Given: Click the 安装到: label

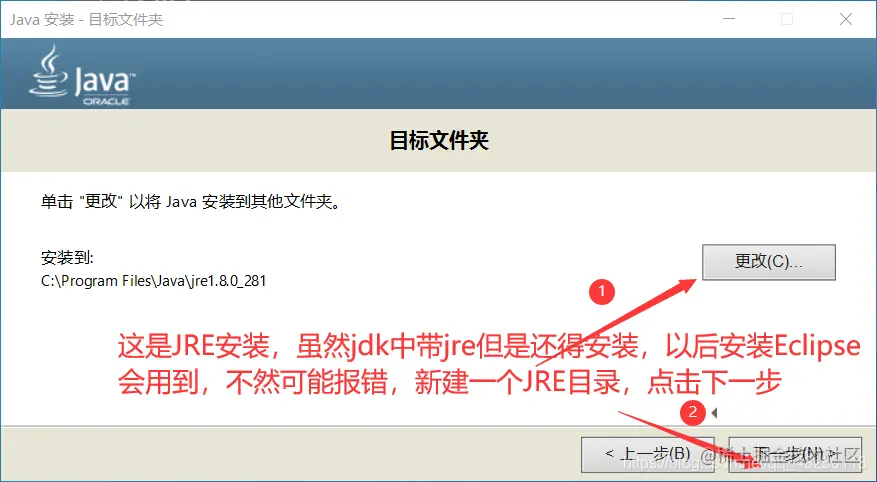Looking at the screenshot, I should [67, 258].
